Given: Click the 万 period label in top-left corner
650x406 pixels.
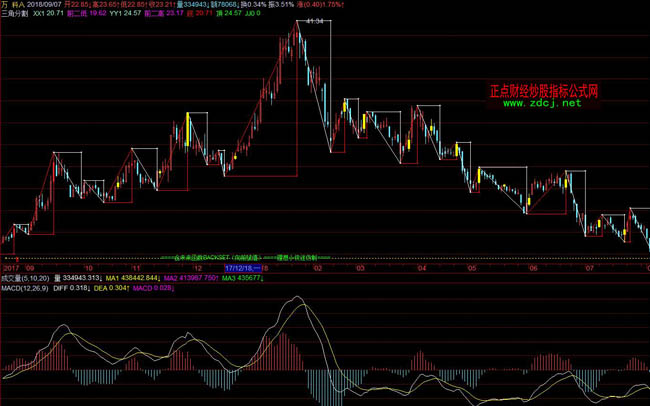Looking at the screenshot, I should coord(5,5).
